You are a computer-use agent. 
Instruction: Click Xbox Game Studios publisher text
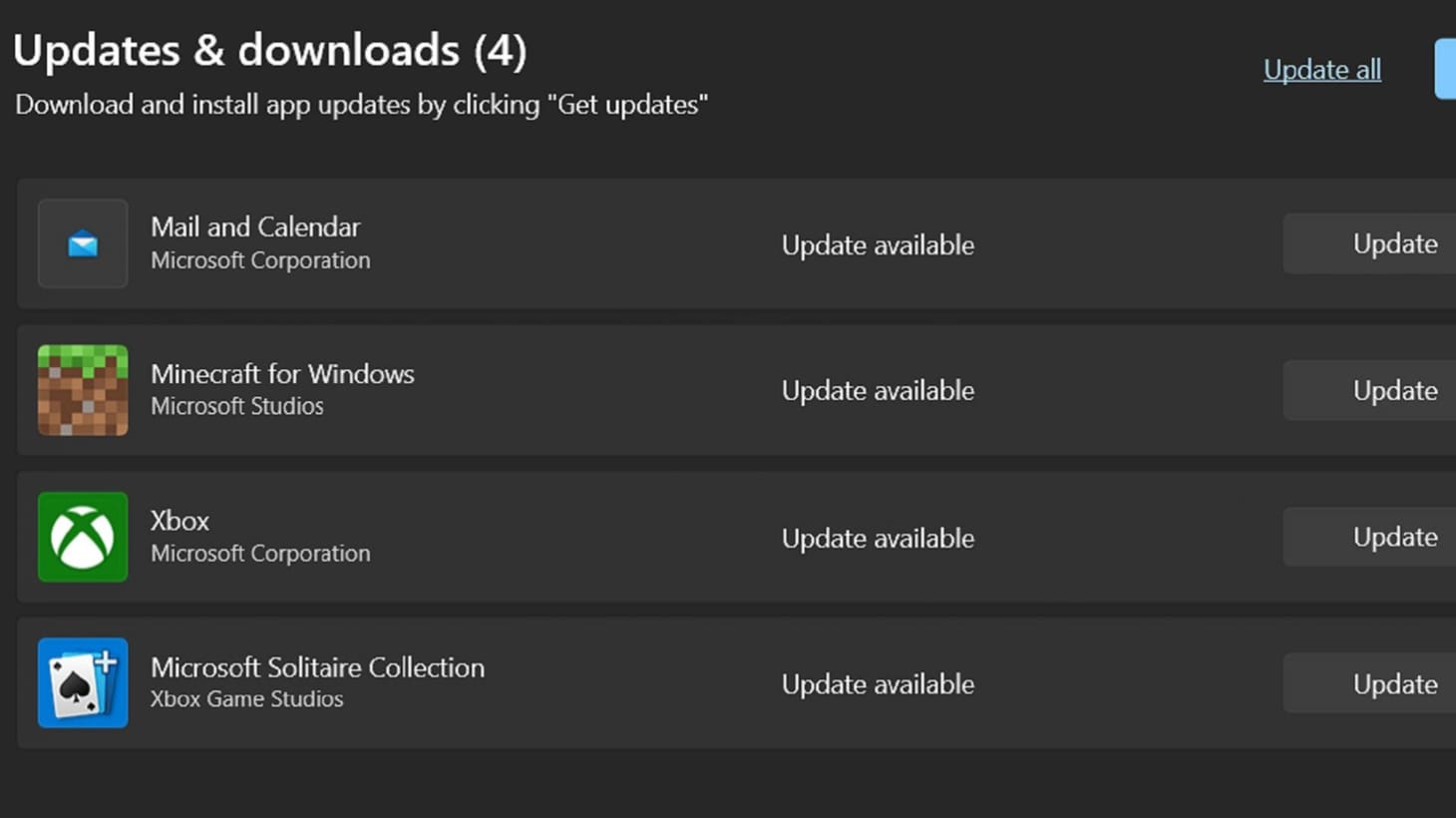click(246, 698)
